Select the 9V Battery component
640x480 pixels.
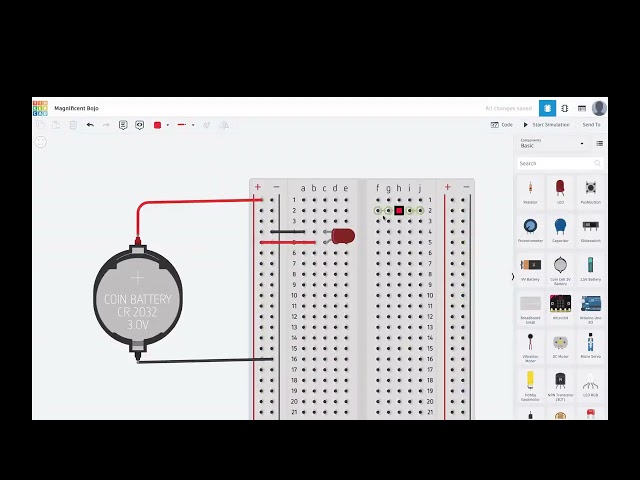point(530,269)
